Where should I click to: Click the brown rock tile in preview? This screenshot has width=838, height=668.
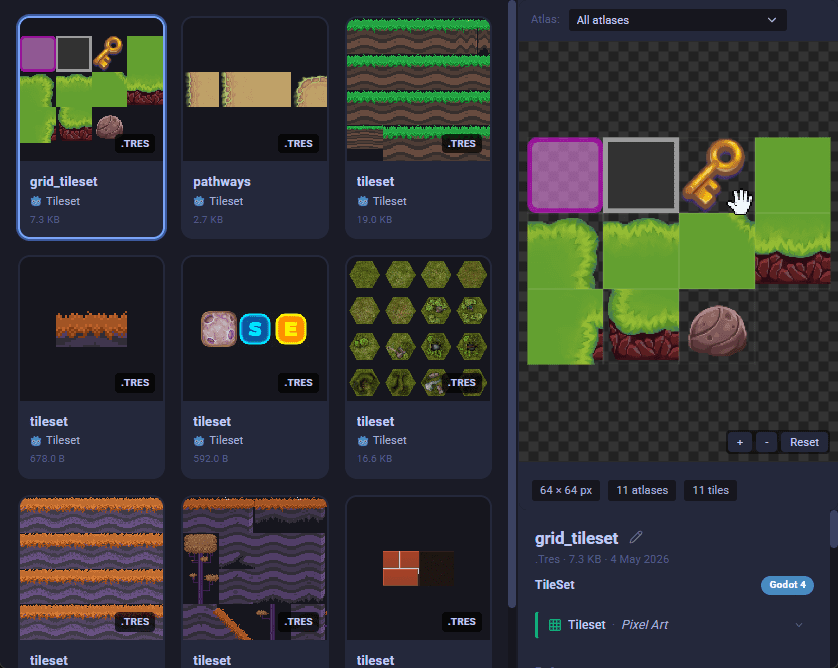(717, 330)
